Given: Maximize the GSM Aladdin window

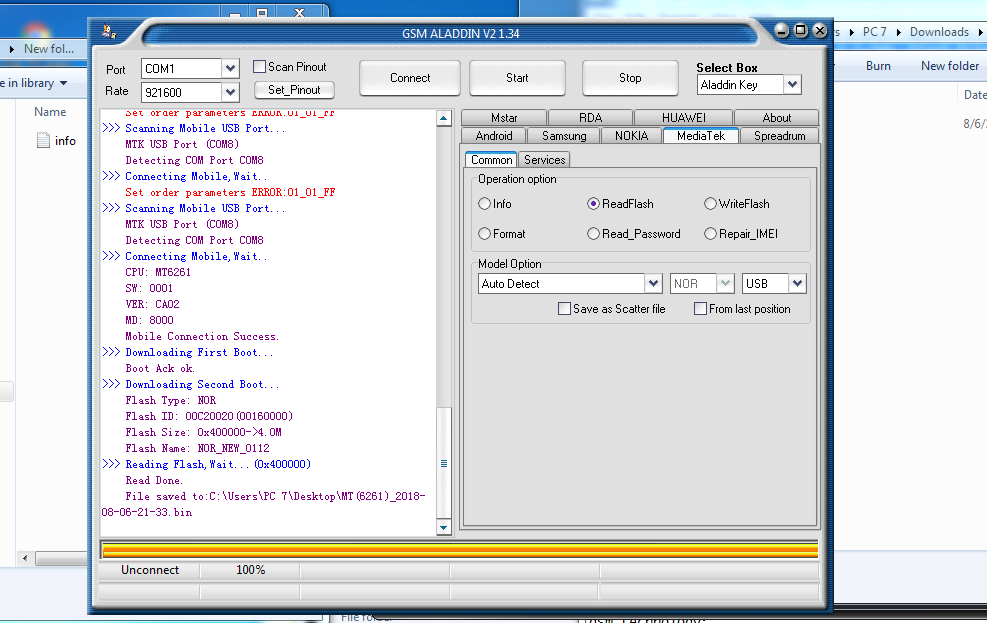Looking at the screenshot, I should coord(801,30).
